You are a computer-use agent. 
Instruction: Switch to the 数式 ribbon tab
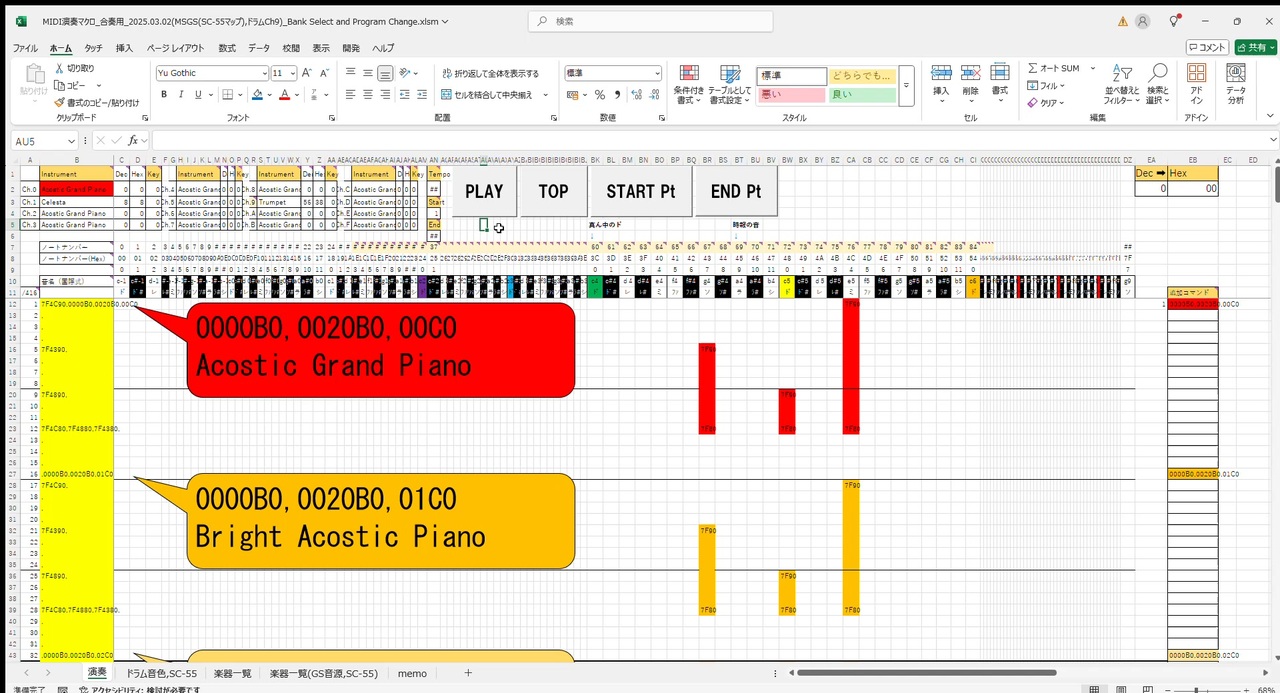[226, 47]
